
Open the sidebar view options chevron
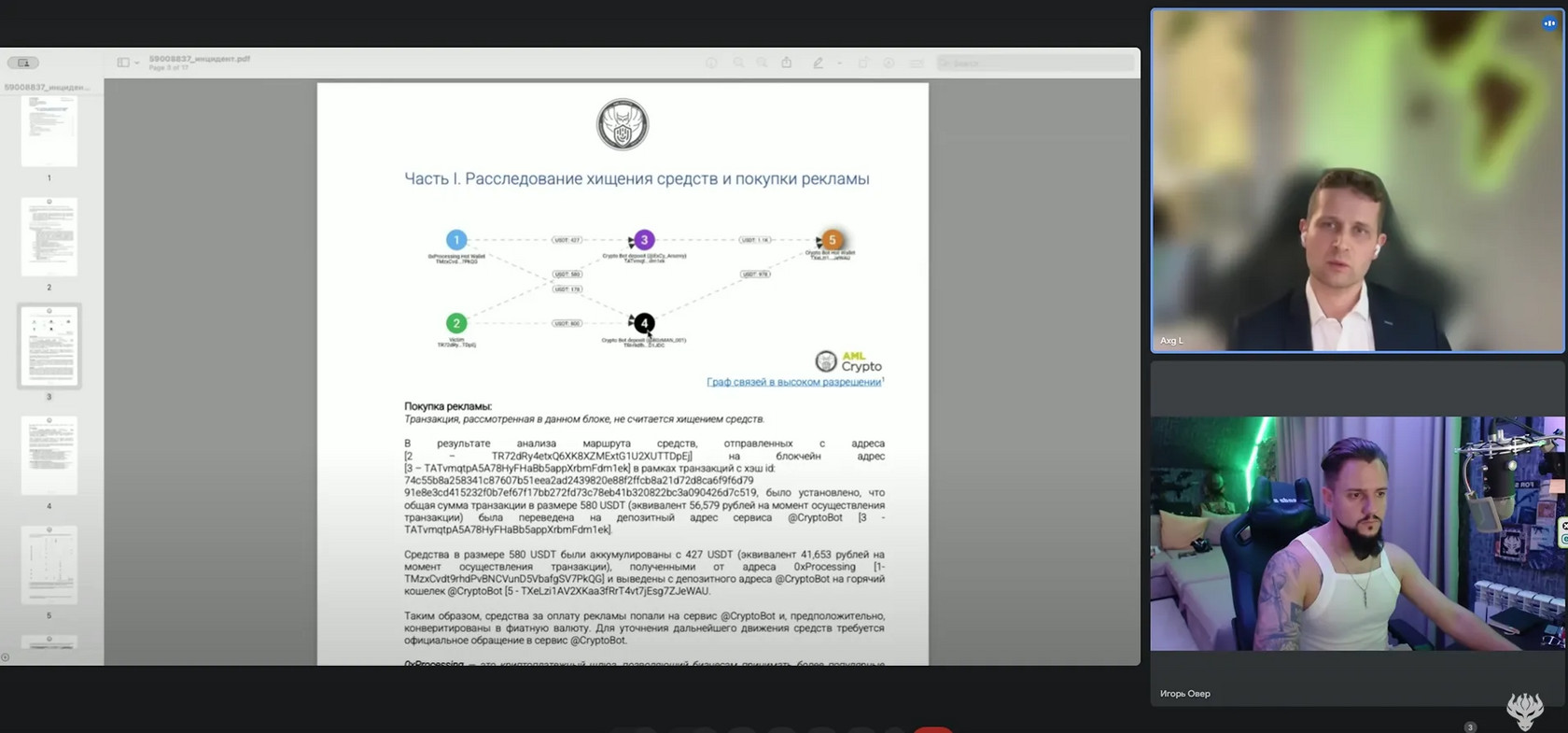click(137, 63)
